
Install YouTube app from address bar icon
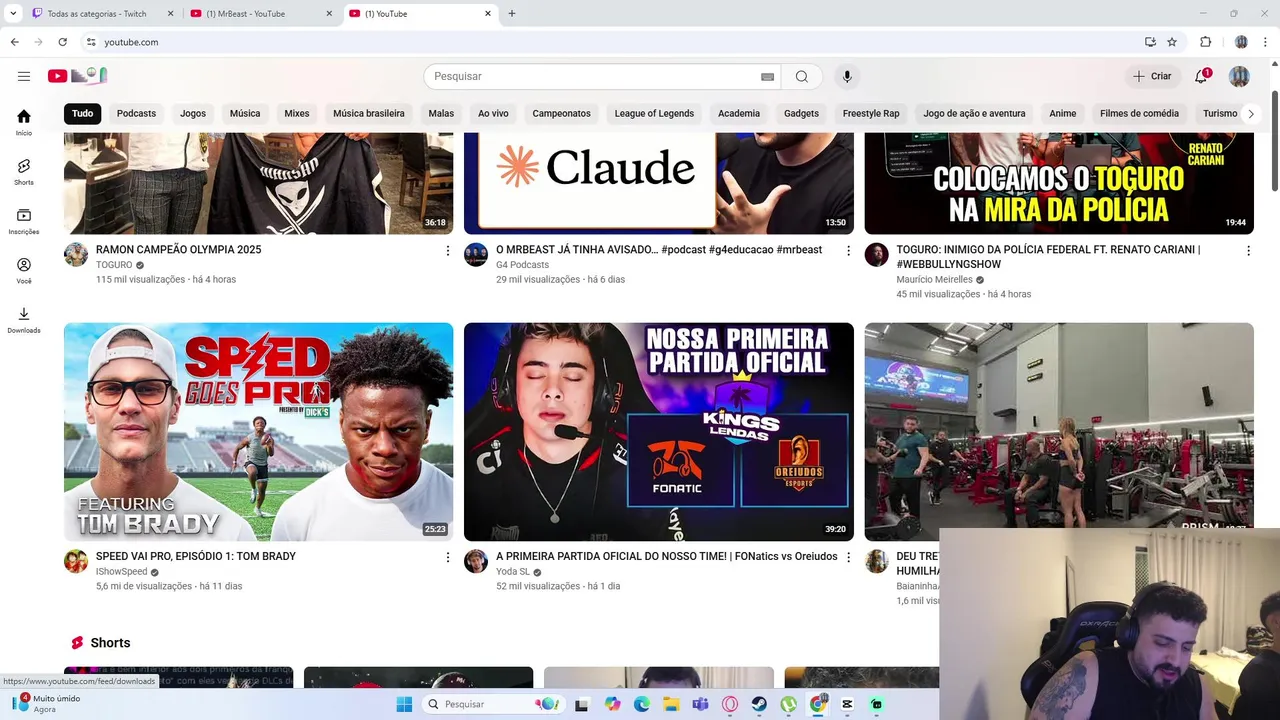point(1150,42)
